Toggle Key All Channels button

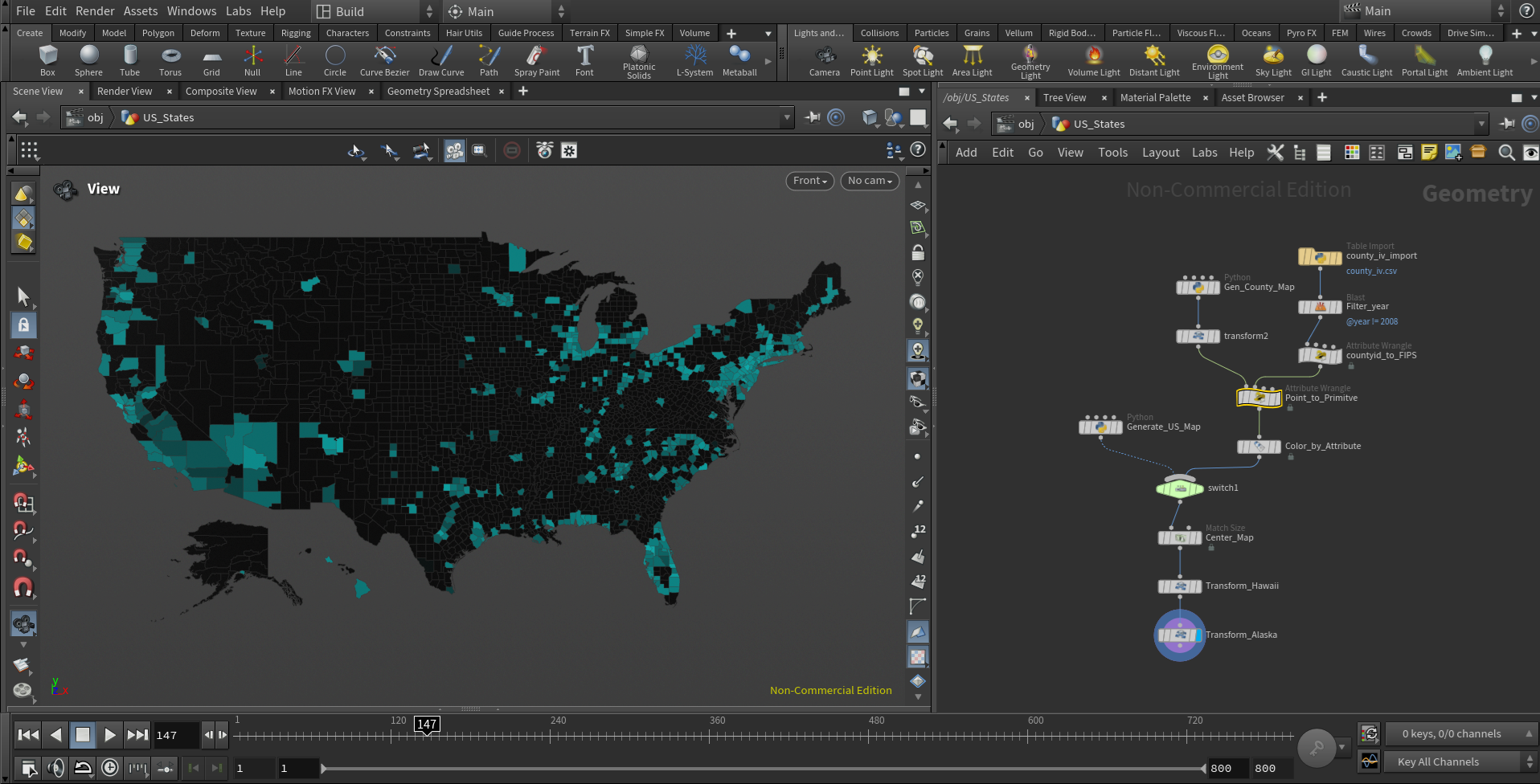pyautogui.click(x=1438, y=762)
